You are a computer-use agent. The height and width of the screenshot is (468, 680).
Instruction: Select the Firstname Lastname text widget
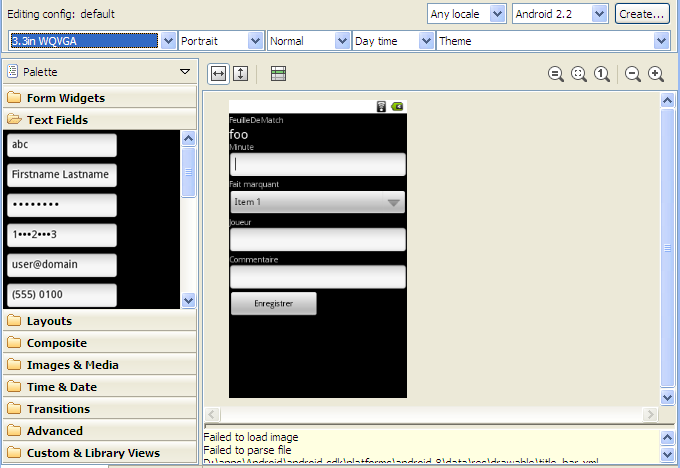point(62,175)
